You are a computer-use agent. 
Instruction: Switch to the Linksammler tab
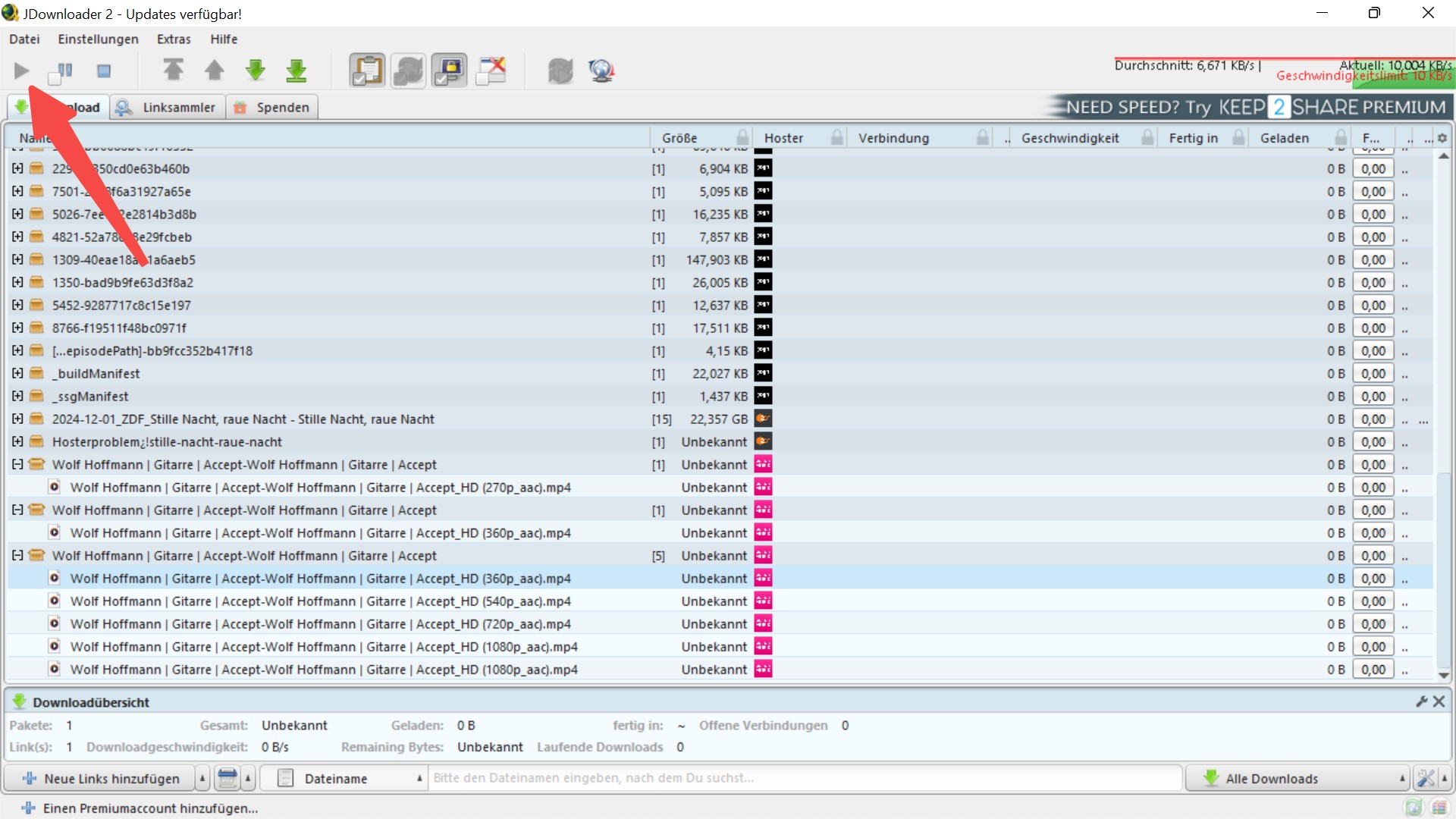point(168,108)
